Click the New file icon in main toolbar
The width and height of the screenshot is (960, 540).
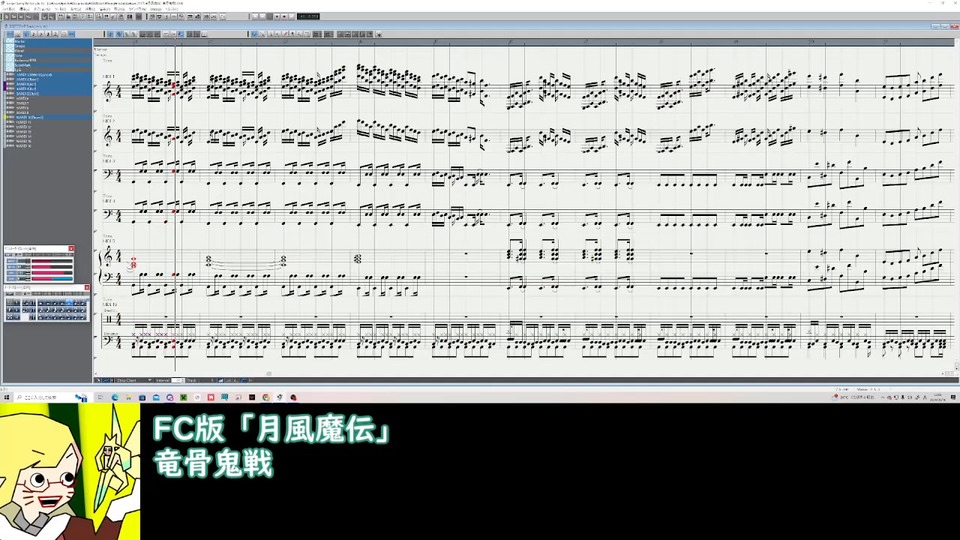pyautogui.click(x=6, y=17)
